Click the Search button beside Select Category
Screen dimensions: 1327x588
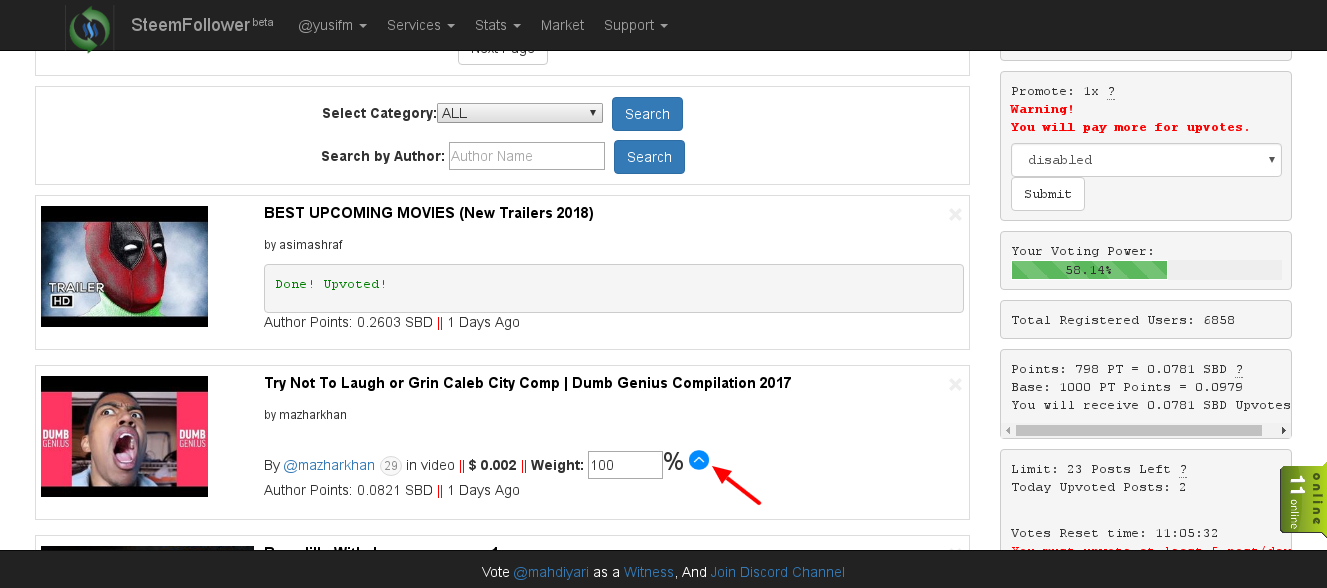coord(646,113)
